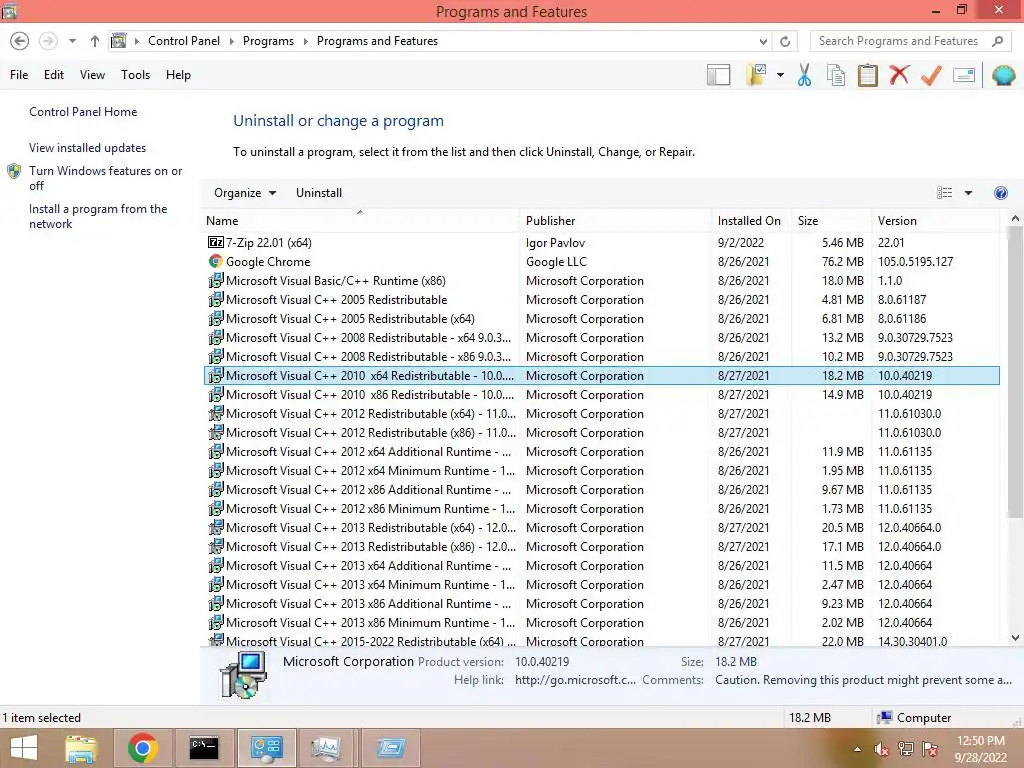Image resolution: width=1024 pixels, height=768 pixels.
Task: Click the Forward navigation arrow
Action: point(48,41)
